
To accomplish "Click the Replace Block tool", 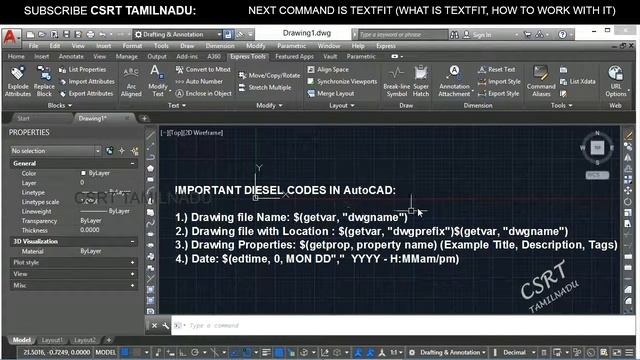I will tap(44, 81).
